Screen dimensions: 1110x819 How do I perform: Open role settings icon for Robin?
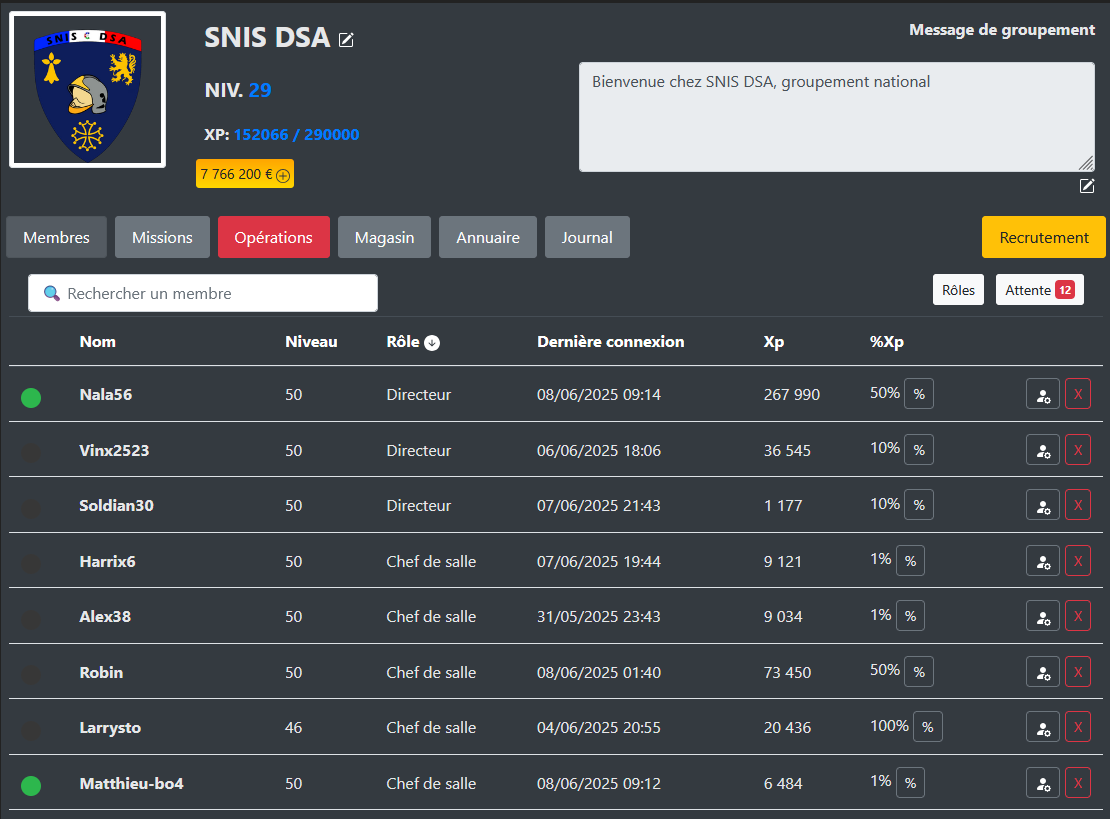[1042, 672]
